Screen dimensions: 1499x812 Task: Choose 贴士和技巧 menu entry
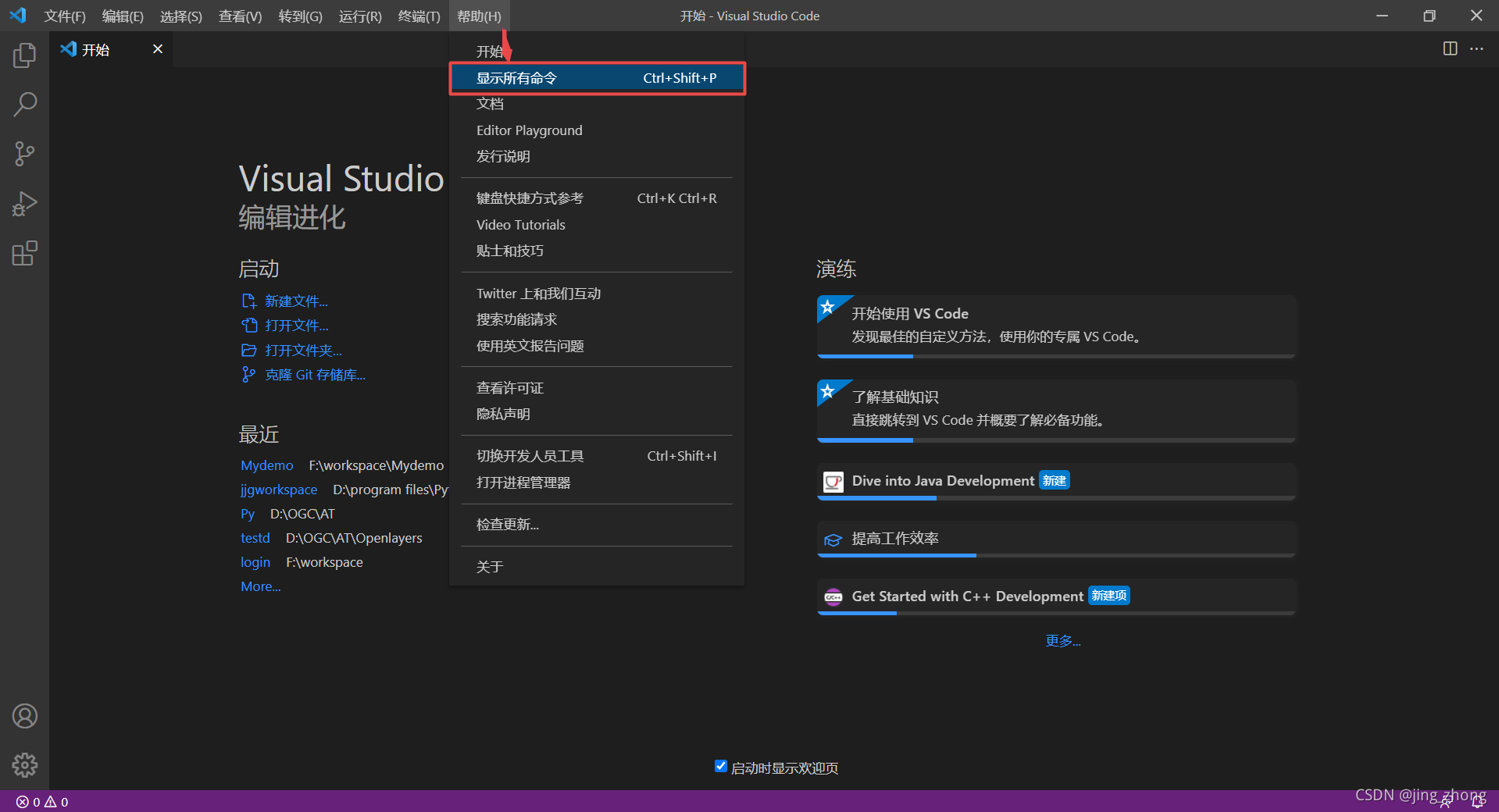[x=597, y=251]
